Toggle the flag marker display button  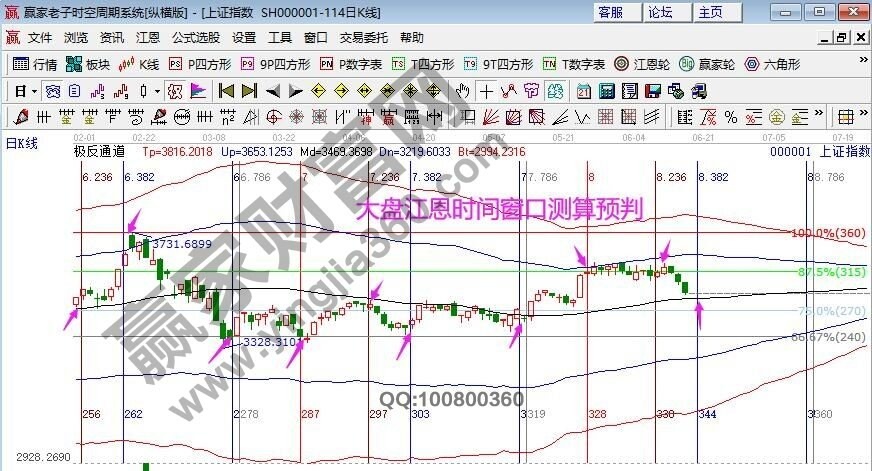click(x=197, y=91)
